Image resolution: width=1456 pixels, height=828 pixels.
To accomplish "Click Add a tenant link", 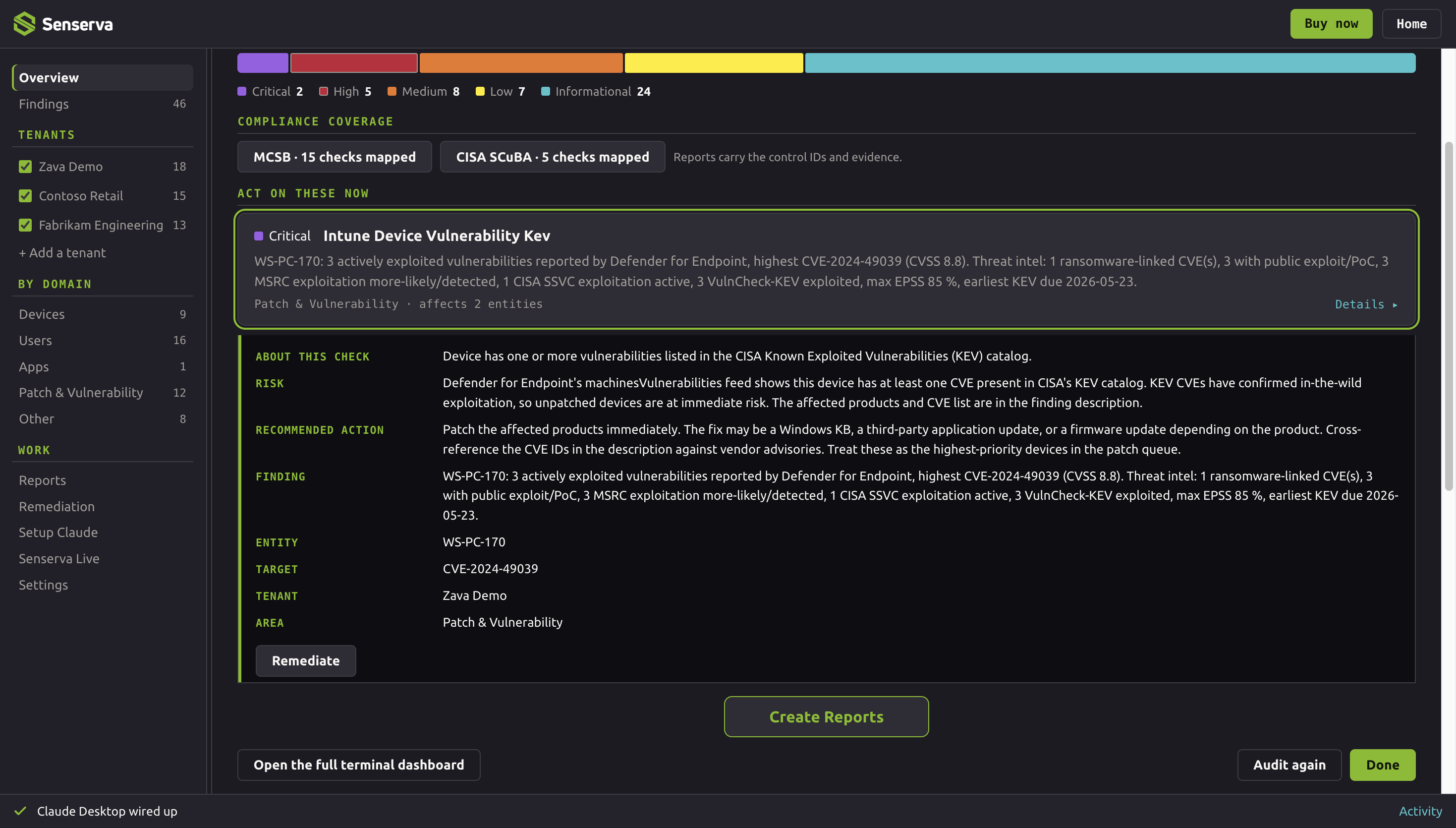I will coord(62,253).
